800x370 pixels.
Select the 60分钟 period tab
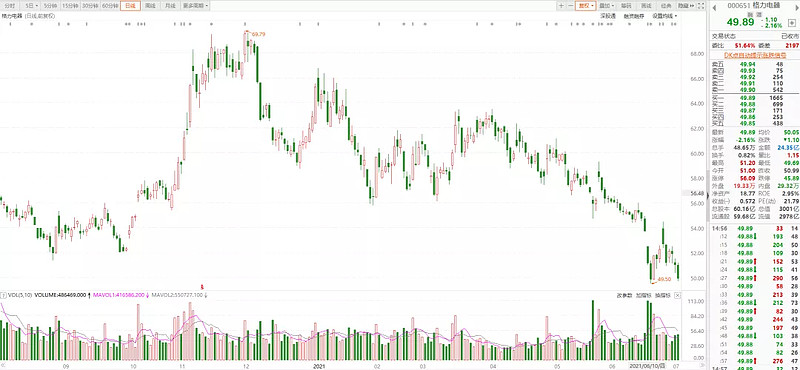110,6
